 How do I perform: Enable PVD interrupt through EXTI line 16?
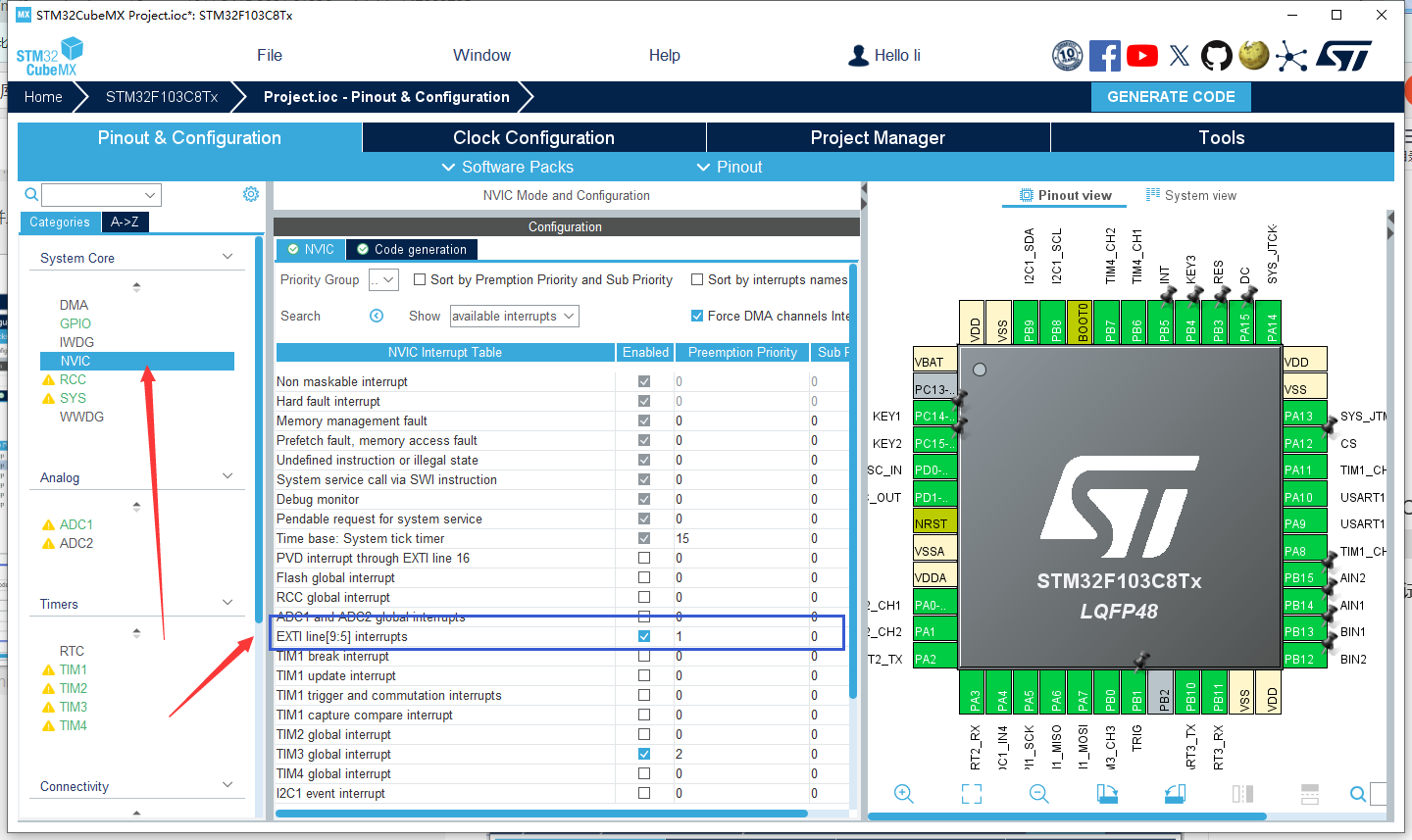coord(644,558)
